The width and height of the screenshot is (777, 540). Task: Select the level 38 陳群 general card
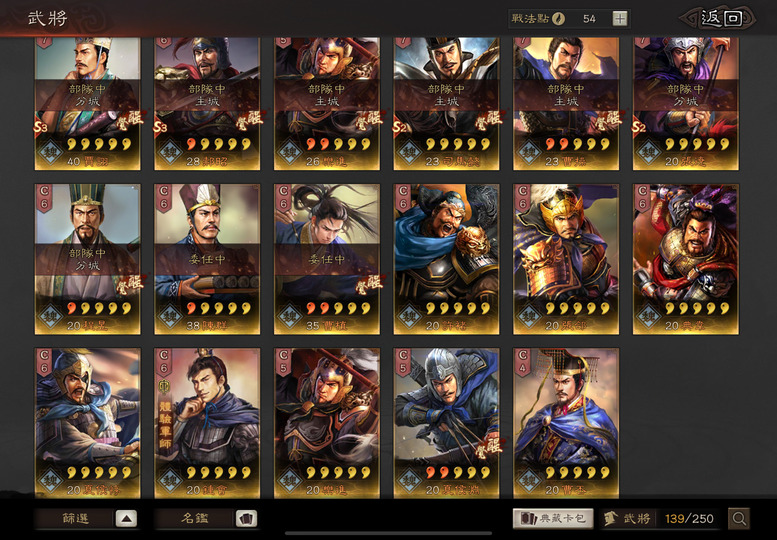(207, 259)
